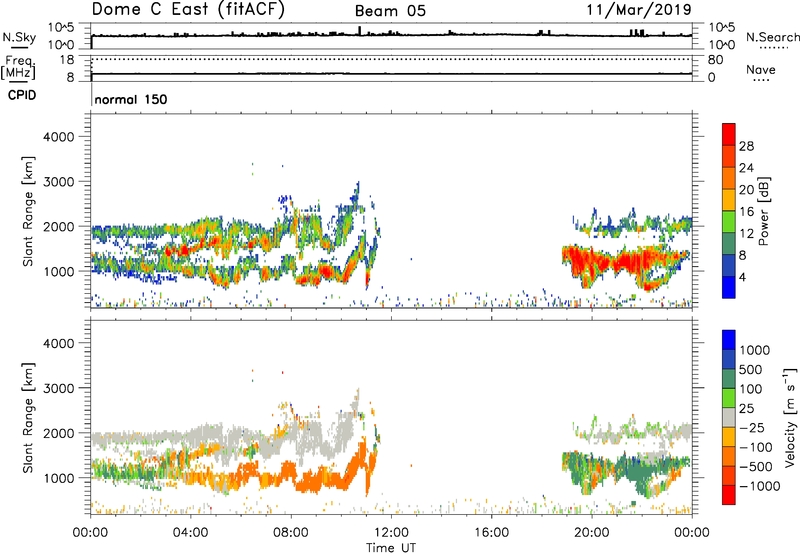Select the grey Velocity segment between -25 and 25
The image size is (800, 554).
(729, 418)
